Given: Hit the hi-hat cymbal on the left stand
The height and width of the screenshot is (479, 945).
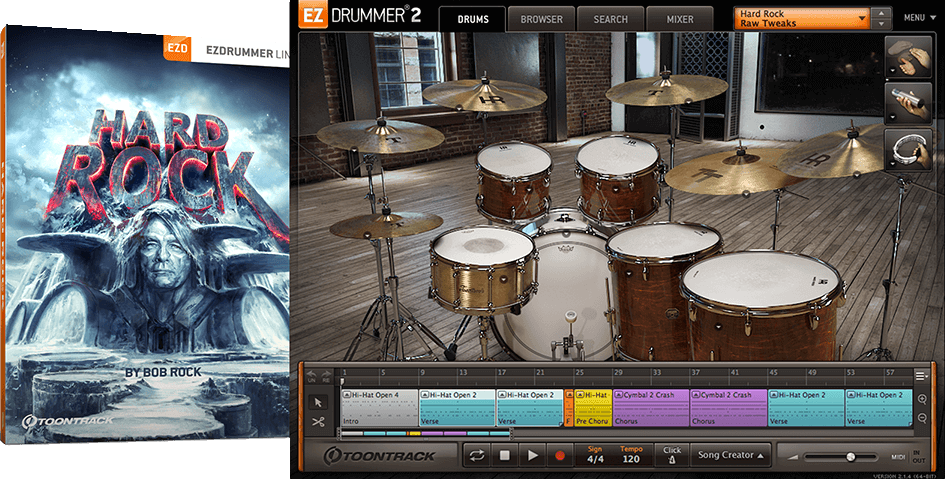Looking at the screenshot, I should pos(386,225).
